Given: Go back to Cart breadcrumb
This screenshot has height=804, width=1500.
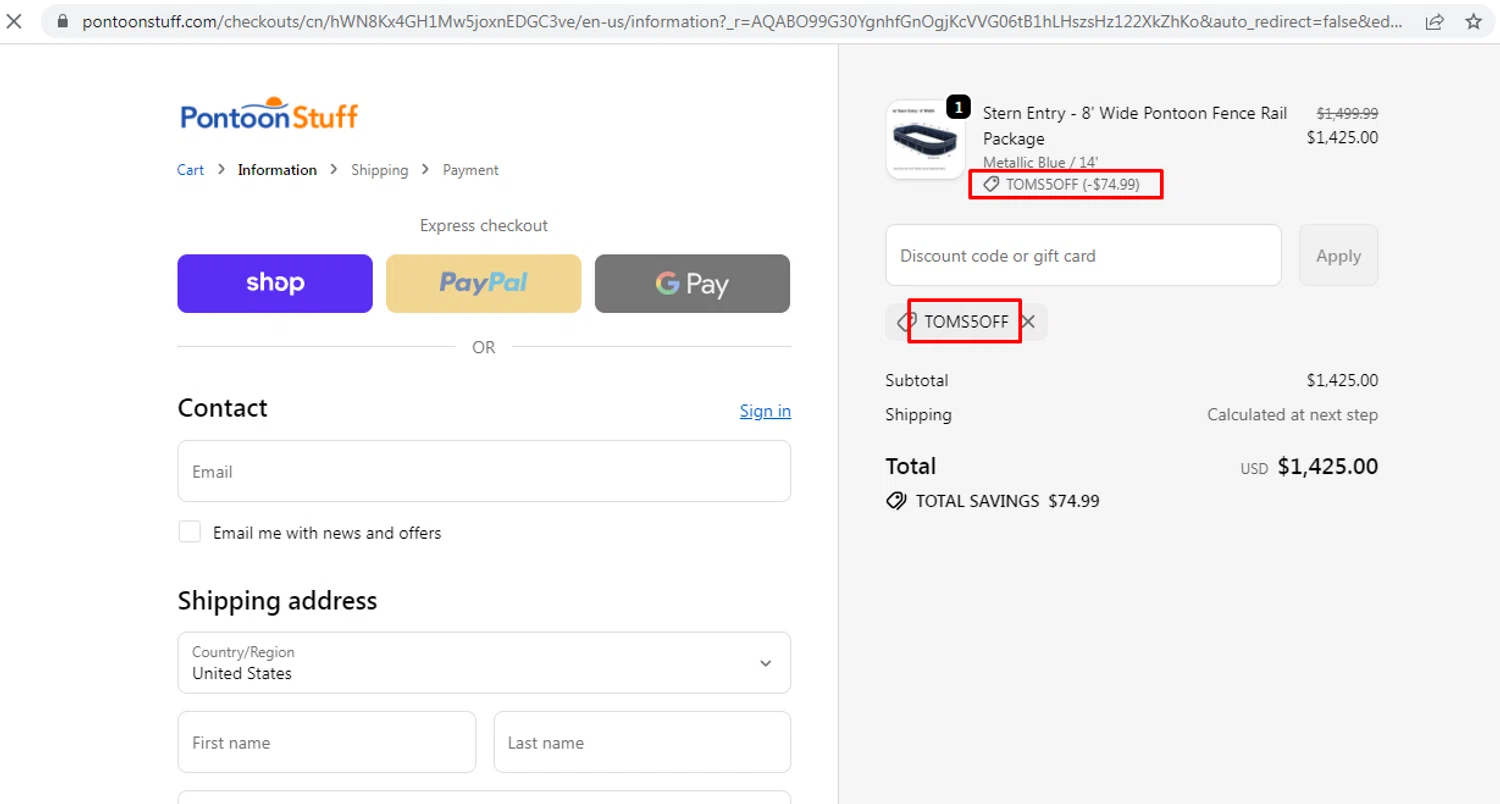Looking at the screenshot, I should pyautogui.click(x=190, y=170).
